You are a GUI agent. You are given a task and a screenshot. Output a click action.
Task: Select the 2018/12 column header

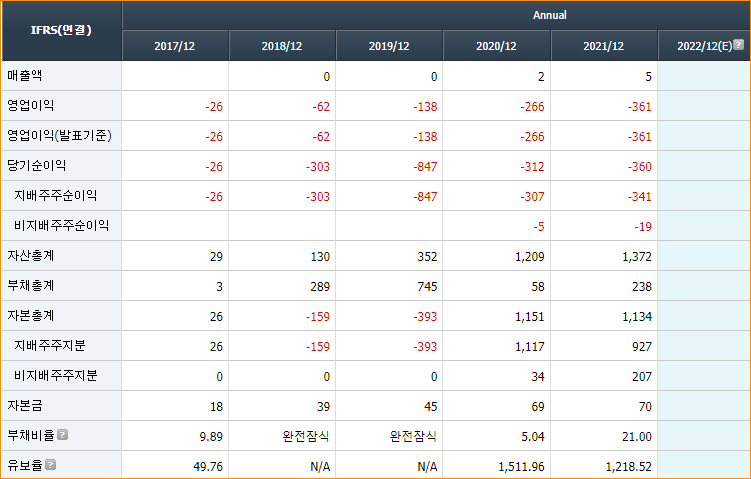[282, 46]
